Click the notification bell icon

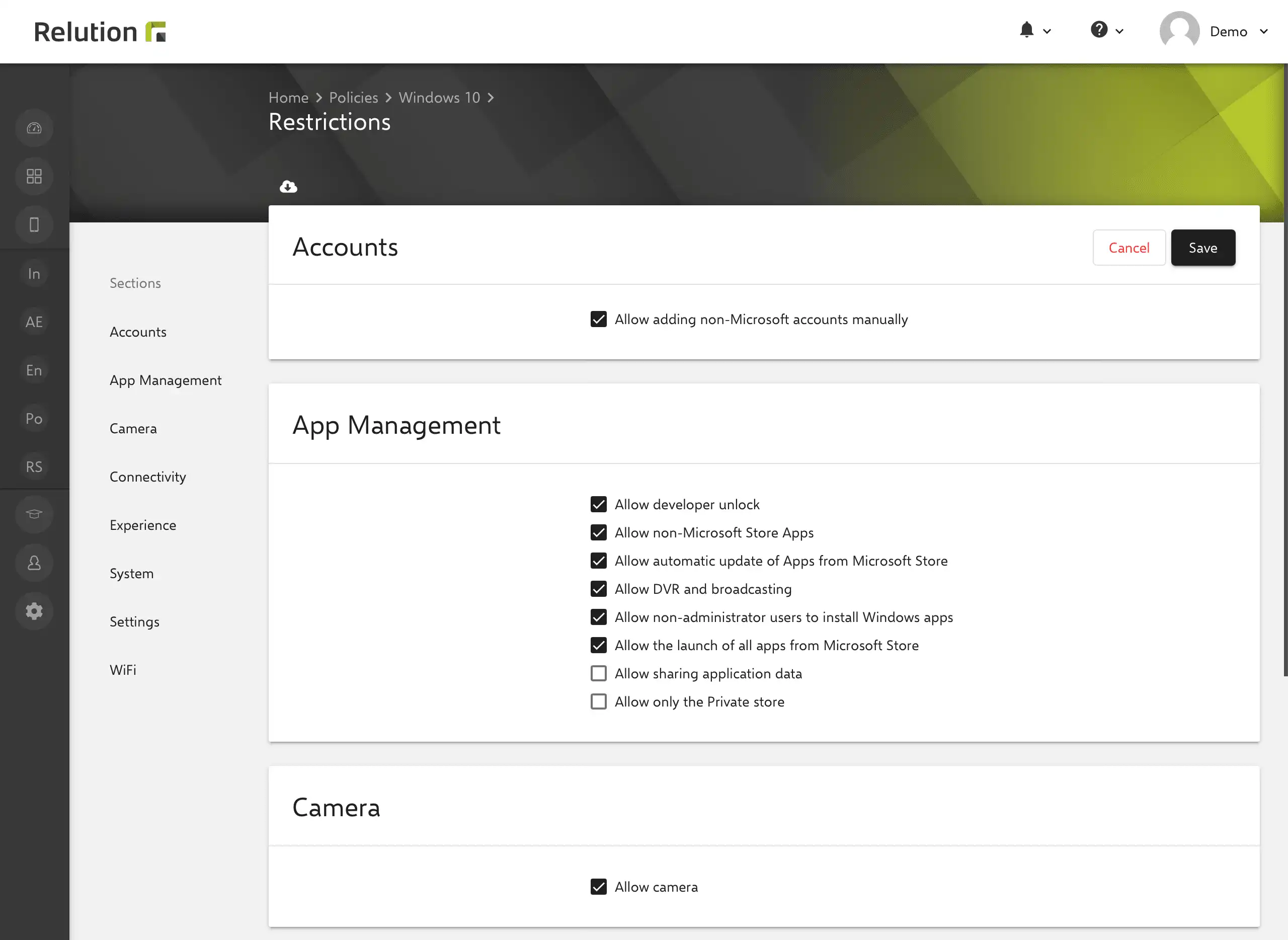click(x=1026, y=30)
